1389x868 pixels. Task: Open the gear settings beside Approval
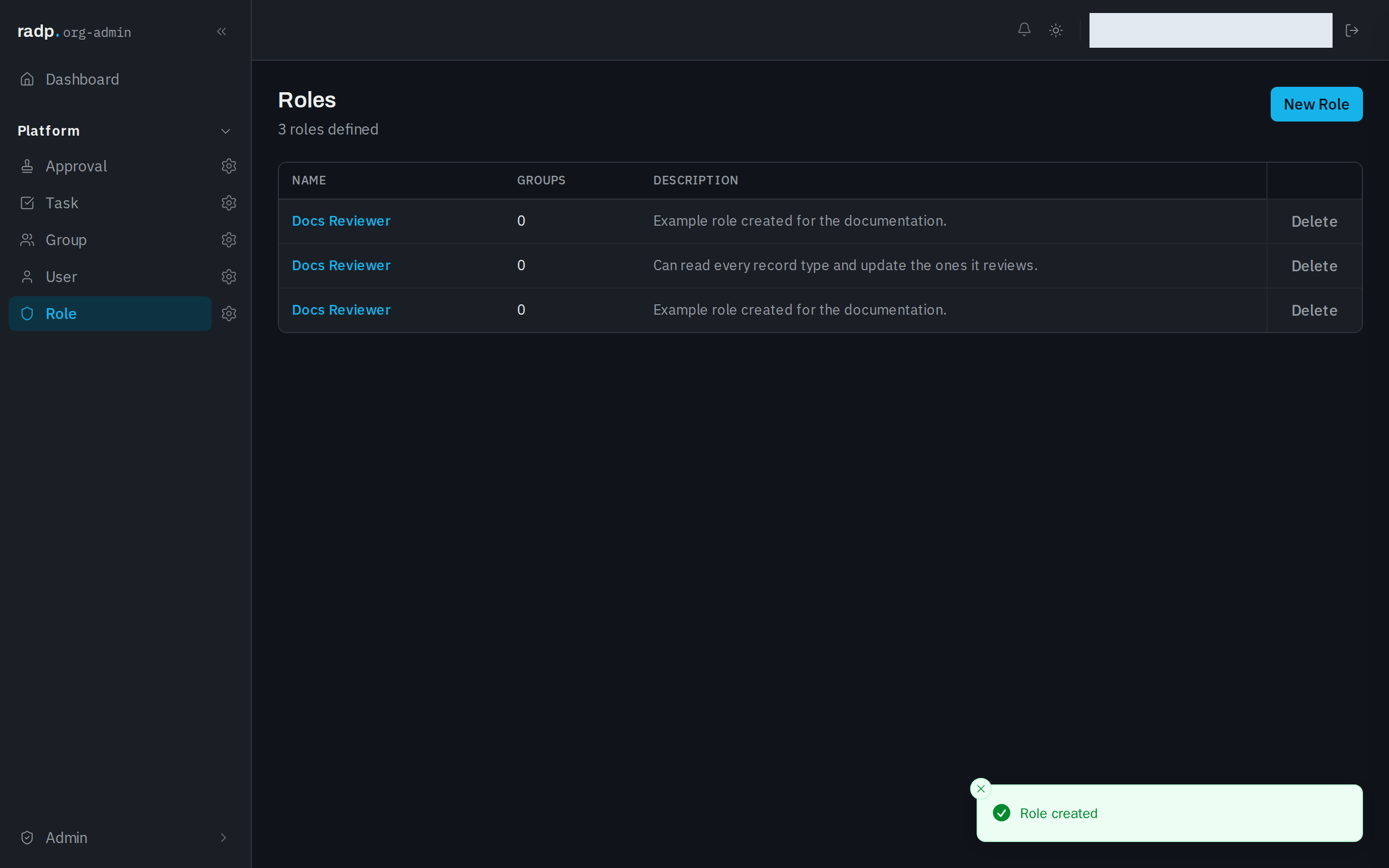tap(229, 167)
